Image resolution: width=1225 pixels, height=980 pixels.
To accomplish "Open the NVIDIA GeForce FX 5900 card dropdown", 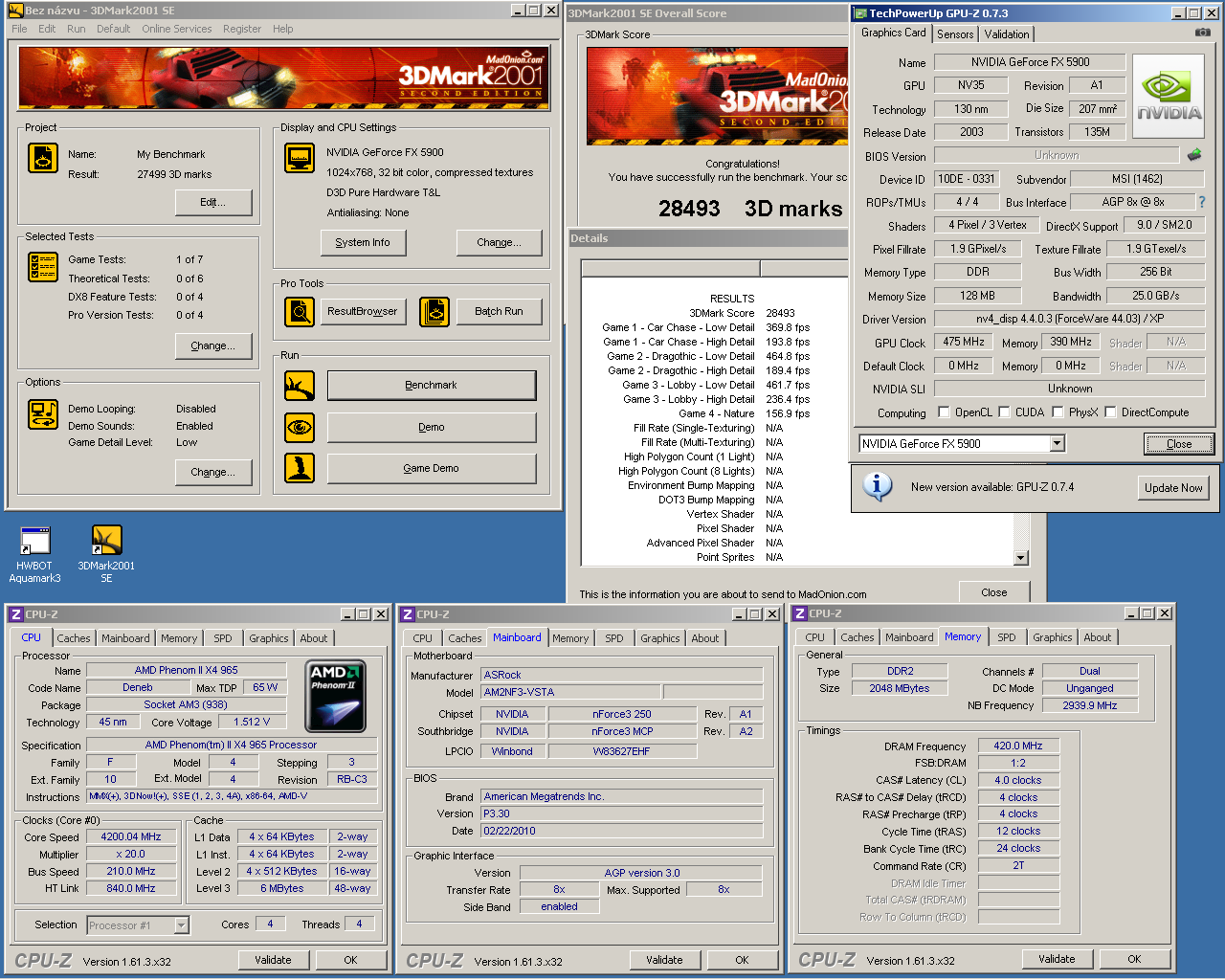I will (x=1057, y=444).
